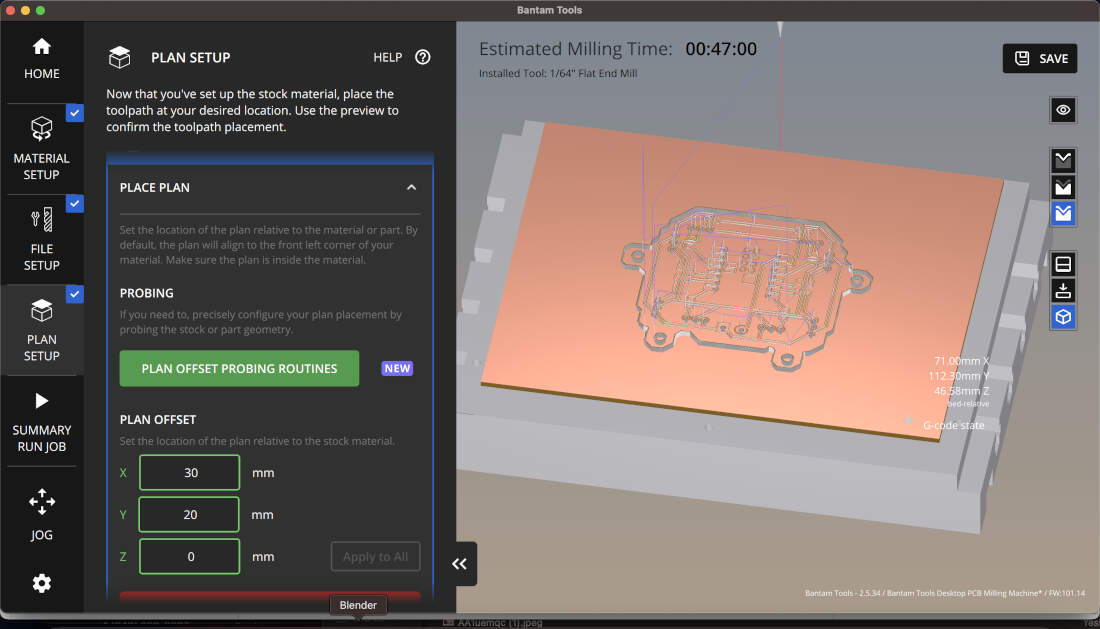
Task: Click the 112.30mm Y readout
Action: pyautogui.click(x=958, y=376)
